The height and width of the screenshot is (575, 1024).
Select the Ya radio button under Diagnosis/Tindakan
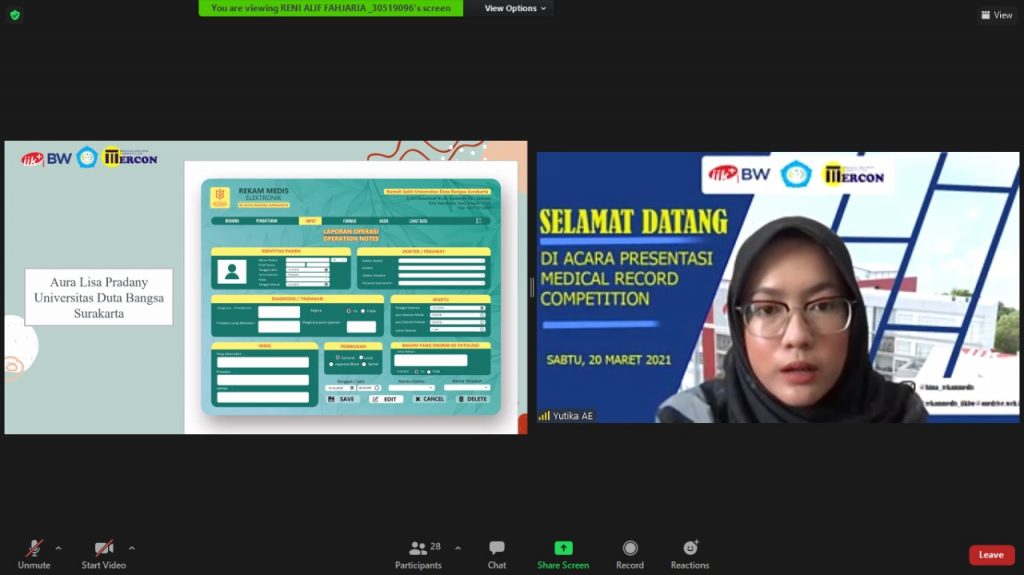point(348,311)
